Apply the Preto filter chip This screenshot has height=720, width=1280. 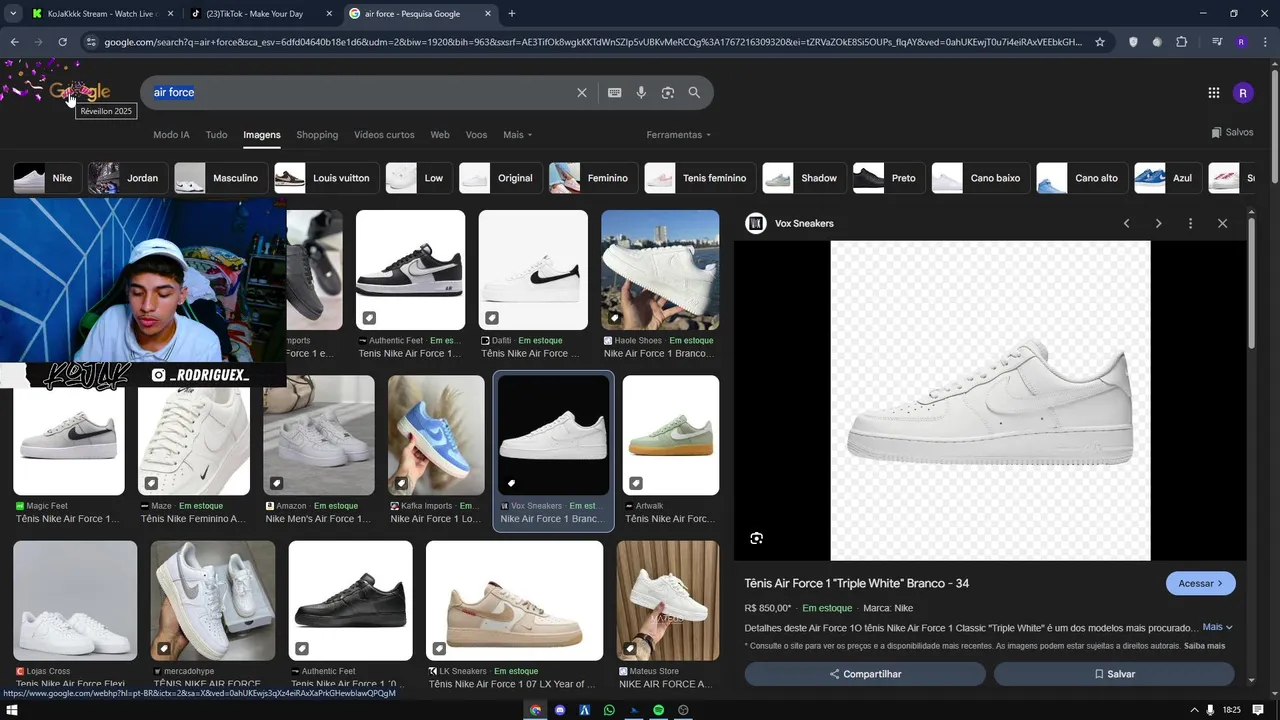[x=888, y=178]
